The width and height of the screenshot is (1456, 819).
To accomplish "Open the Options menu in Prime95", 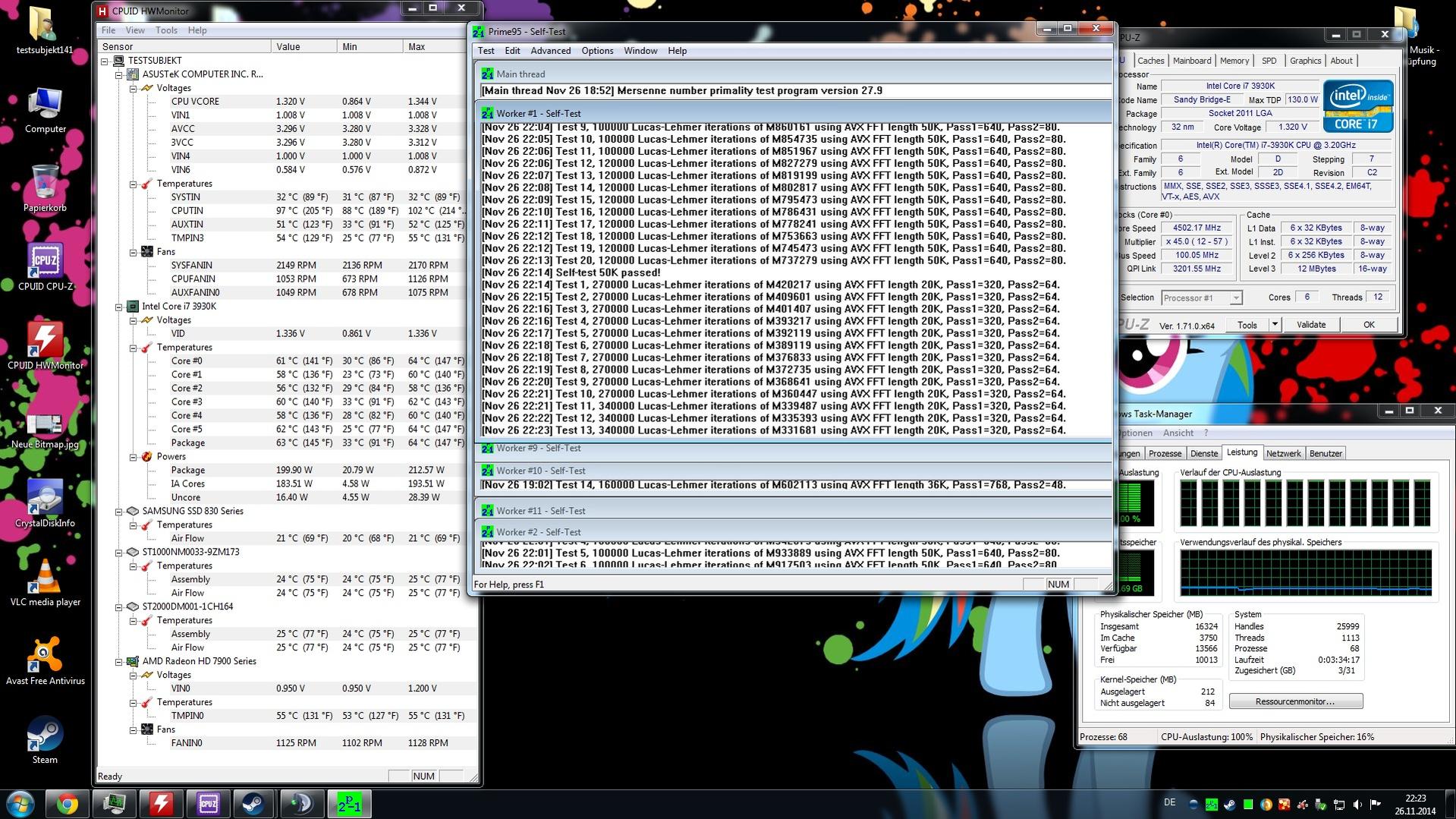I will click(597, 51).
